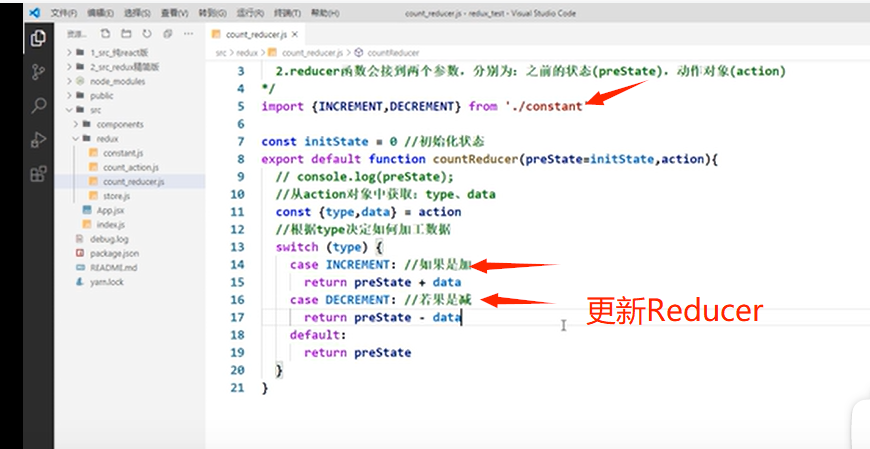Refresh the Explorer file tree
This screenshot has width=870, height=449.
point(146,34)
